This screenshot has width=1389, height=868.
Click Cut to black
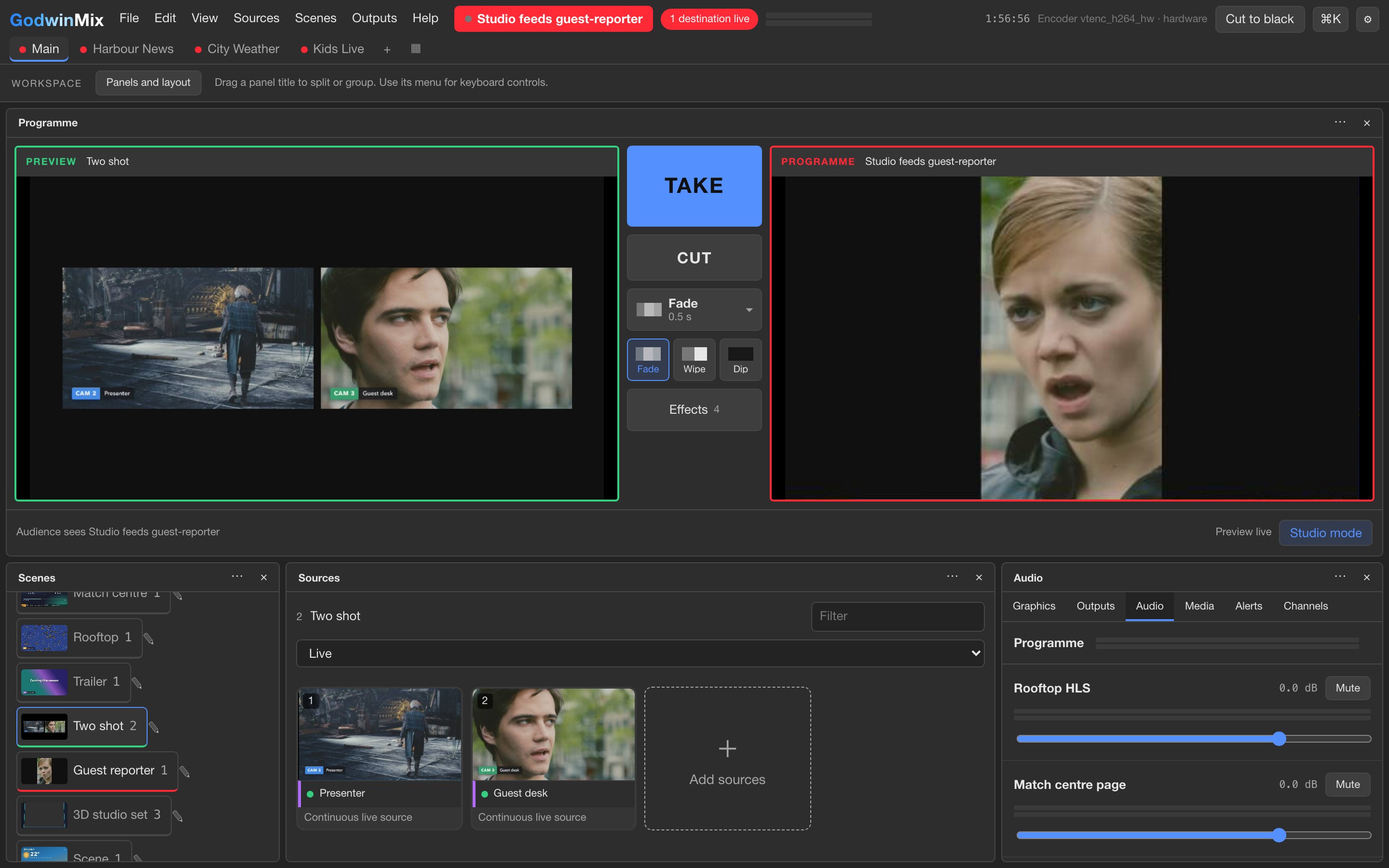(x=1259, y=19)
